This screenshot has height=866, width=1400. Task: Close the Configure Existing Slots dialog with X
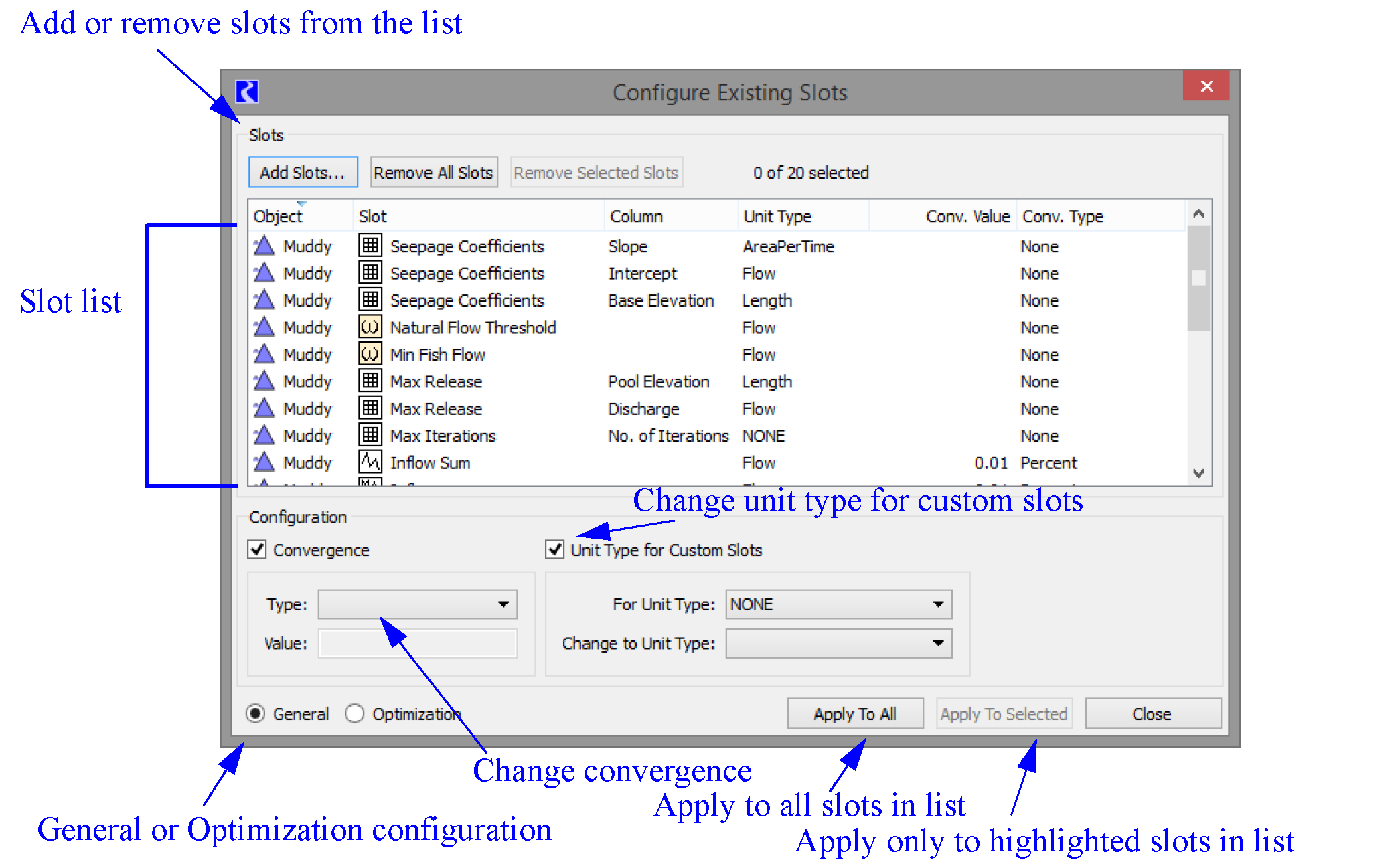click(1206, 86)
